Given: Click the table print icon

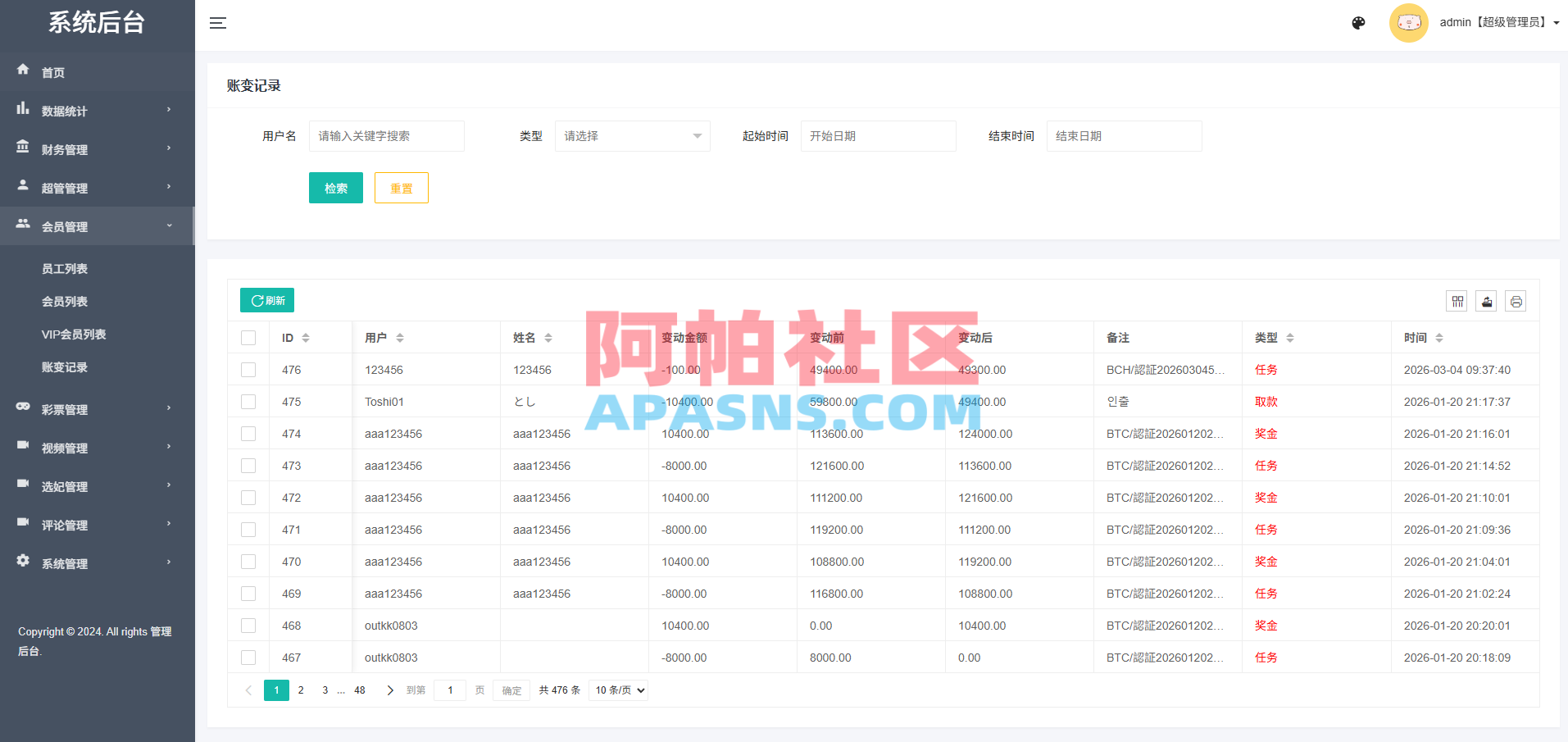Looking at the screenshot, I should click(1516, 302).
